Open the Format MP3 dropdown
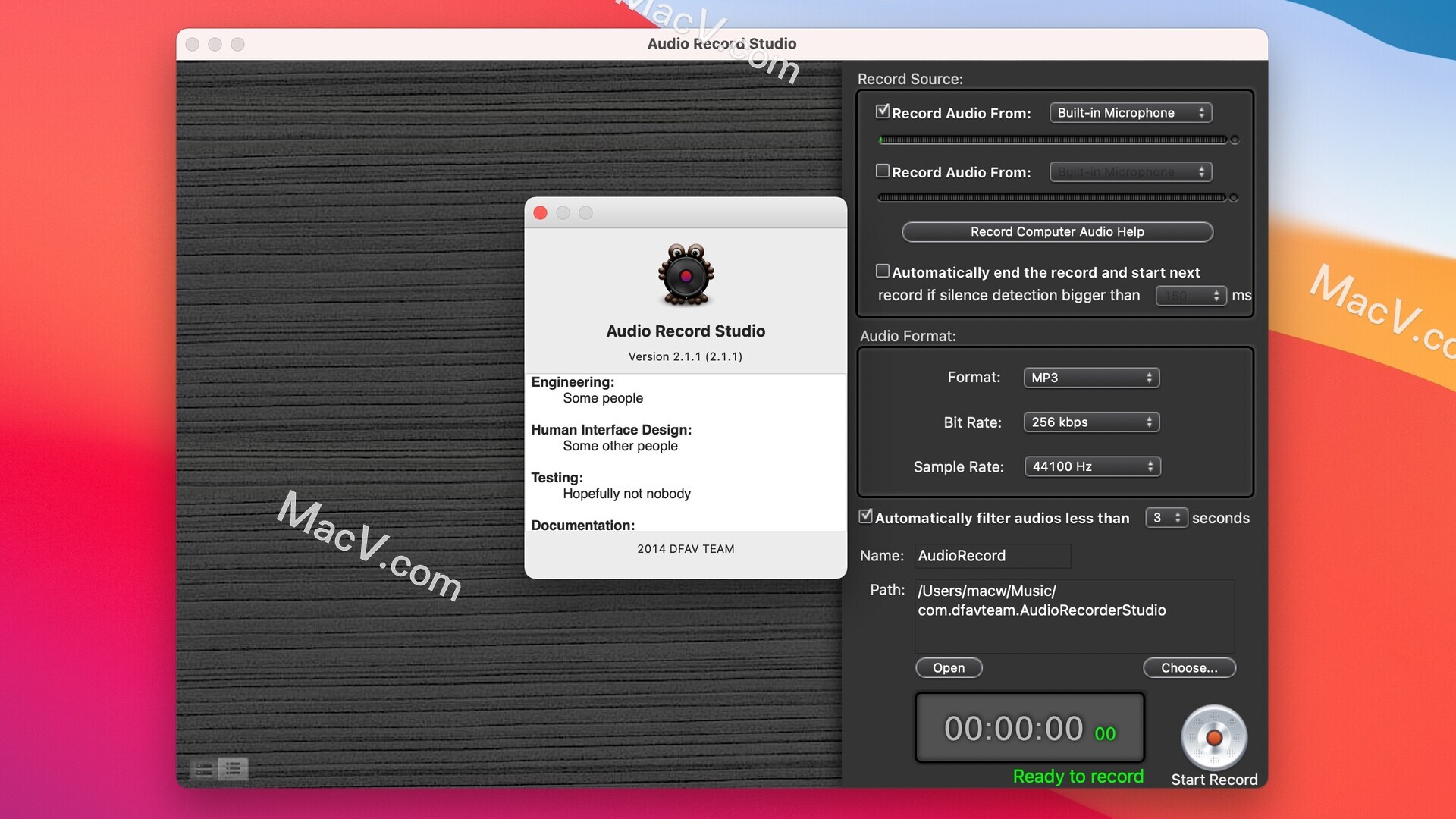This screenshot has width=1456, height=819. (x=1091, y=378)
